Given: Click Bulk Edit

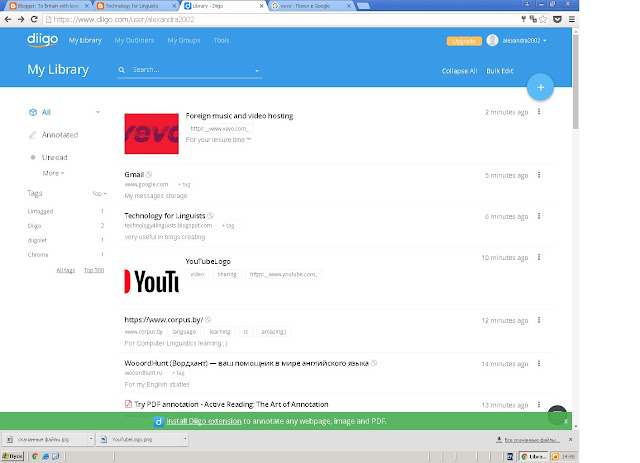Looking at the screenshot, I should tap(500, 71).
